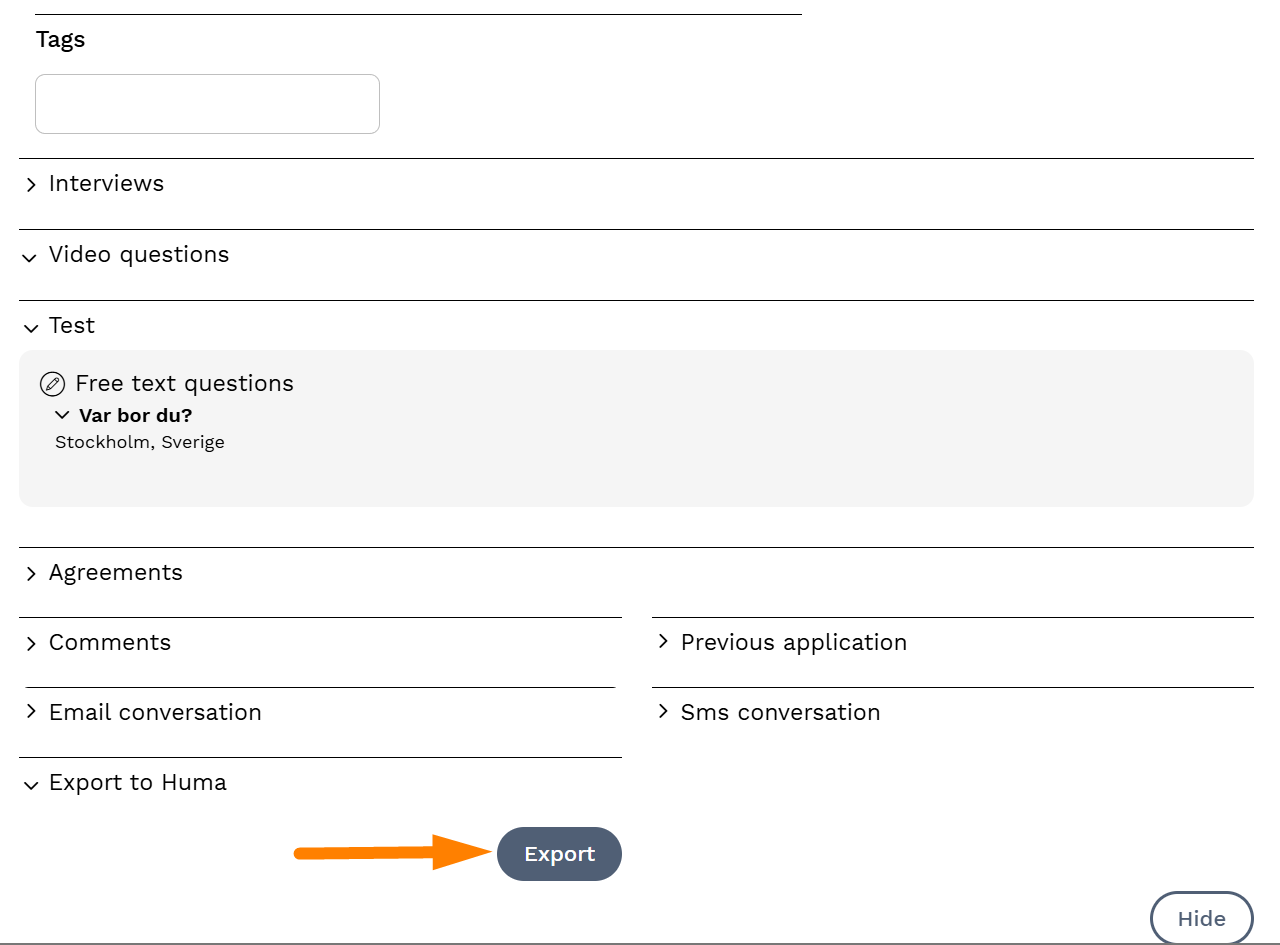This screenshot has height=945, width=1280.
Task: Expand the Email conversation arrow
Action: (x=31, y=712)
